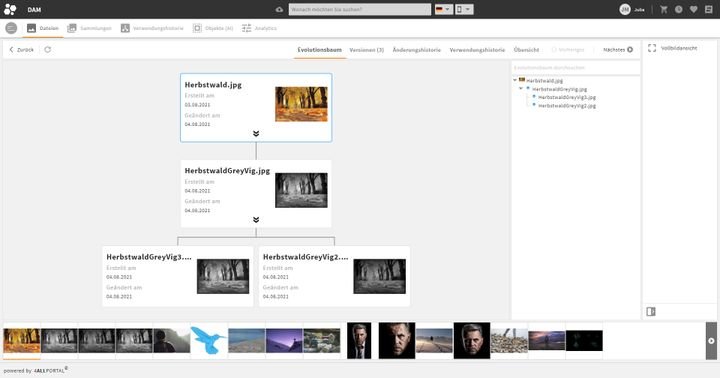Click the HerbstwaldGreyVig.jpg card title
Viewport: 720px width, 378px height.
click(227, 170)
